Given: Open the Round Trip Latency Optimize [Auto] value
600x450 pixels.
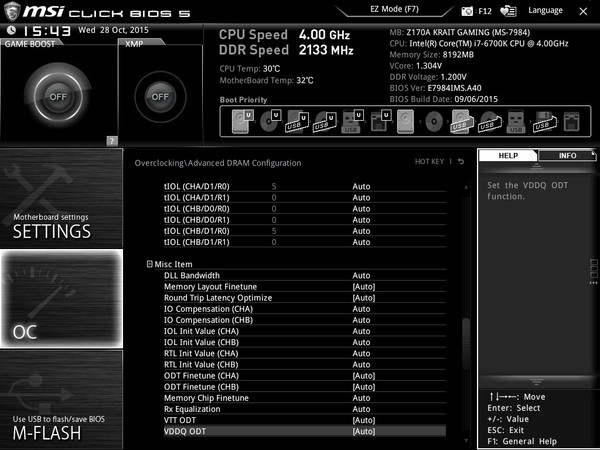Looking at the screenshot, I should point(364,298).
